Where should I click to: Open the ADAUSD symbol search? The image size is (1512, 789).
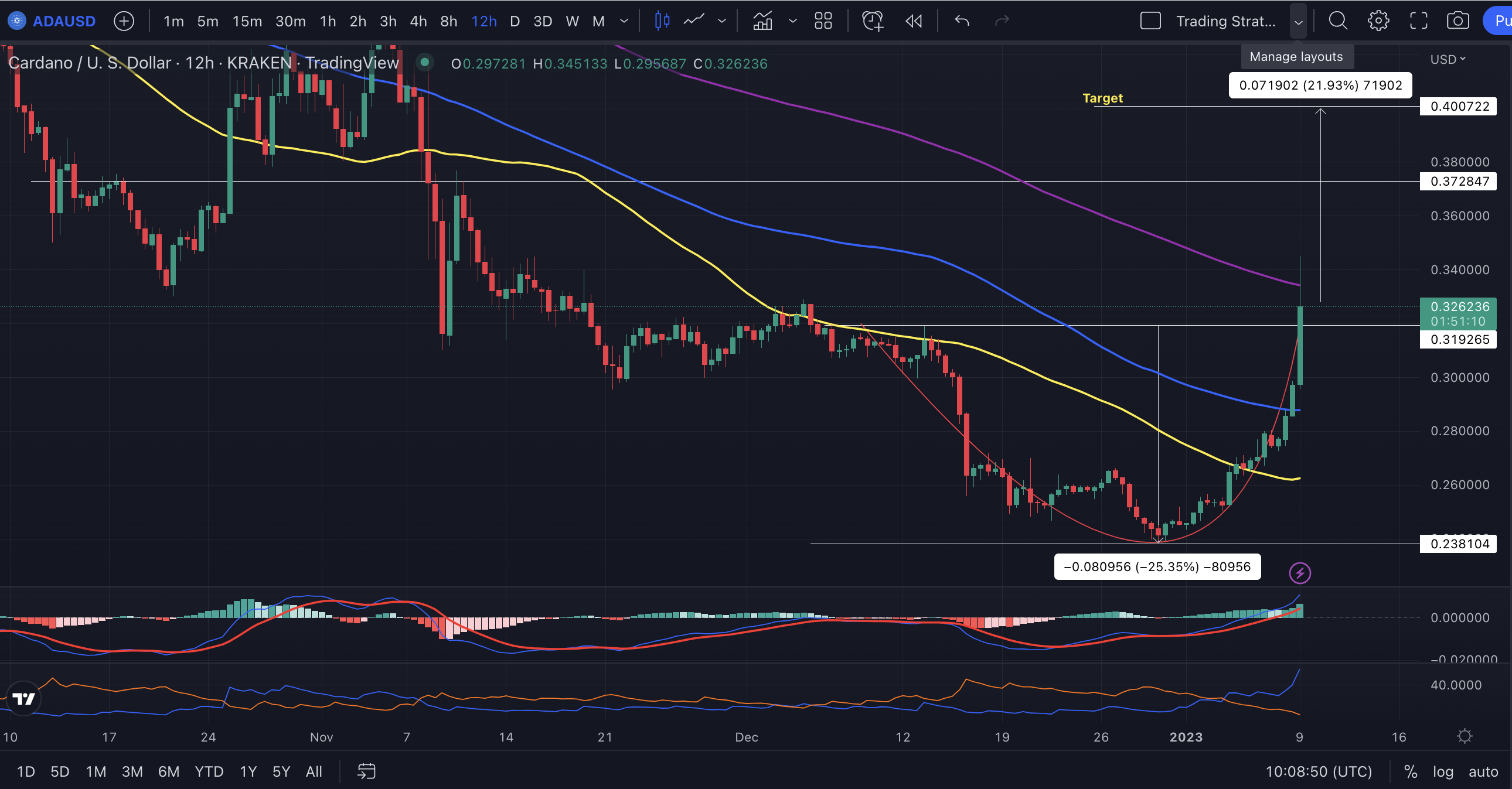63,21
